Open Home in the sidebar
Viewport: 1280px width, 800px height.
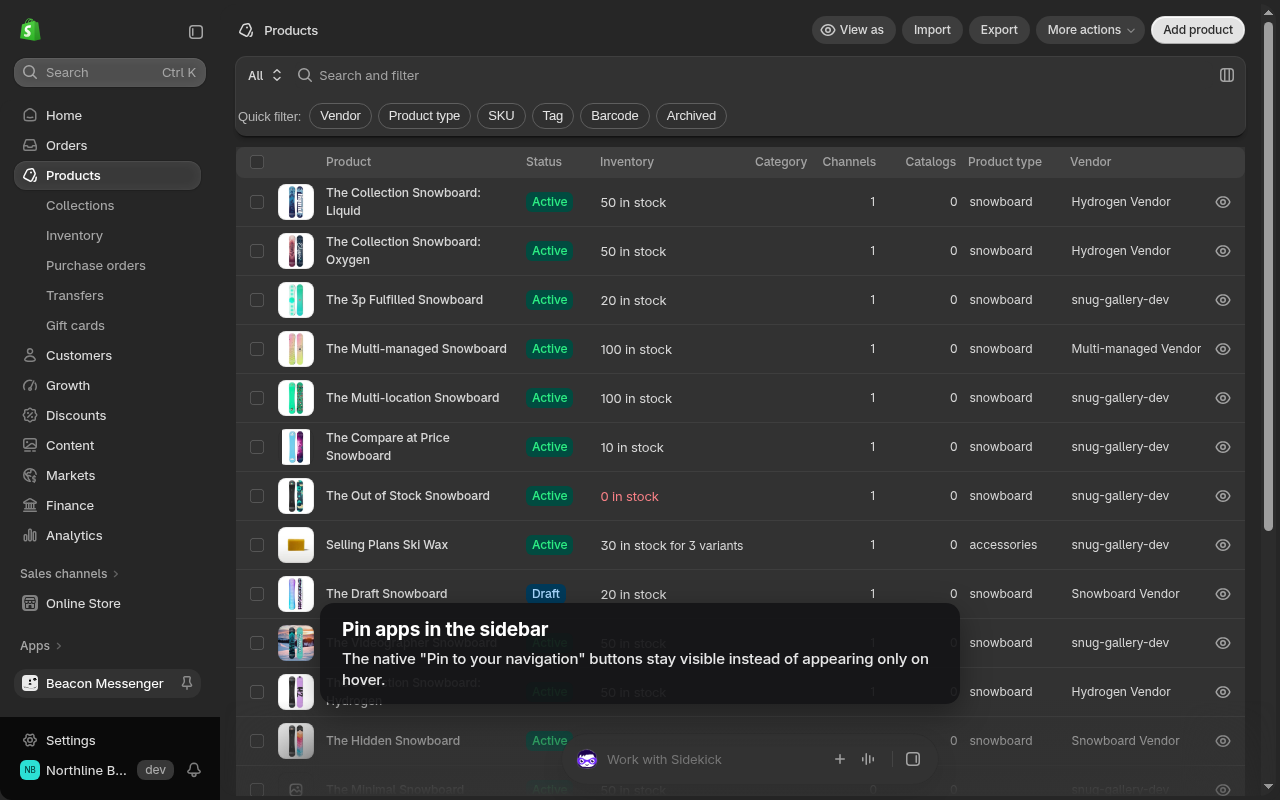point(107,115)
